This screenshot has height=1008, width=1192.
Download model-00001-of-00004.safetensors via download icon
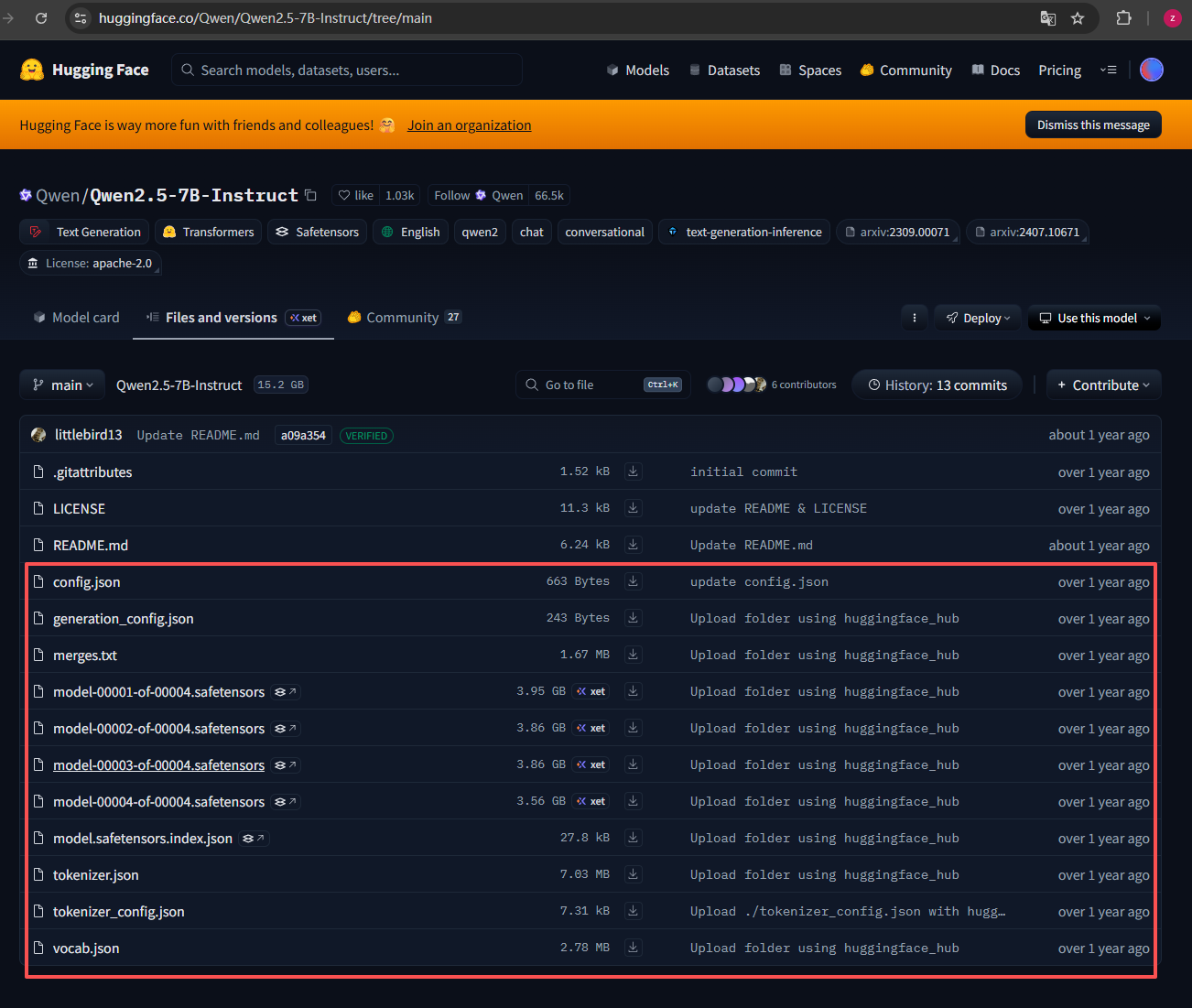[x=633, y=691]
